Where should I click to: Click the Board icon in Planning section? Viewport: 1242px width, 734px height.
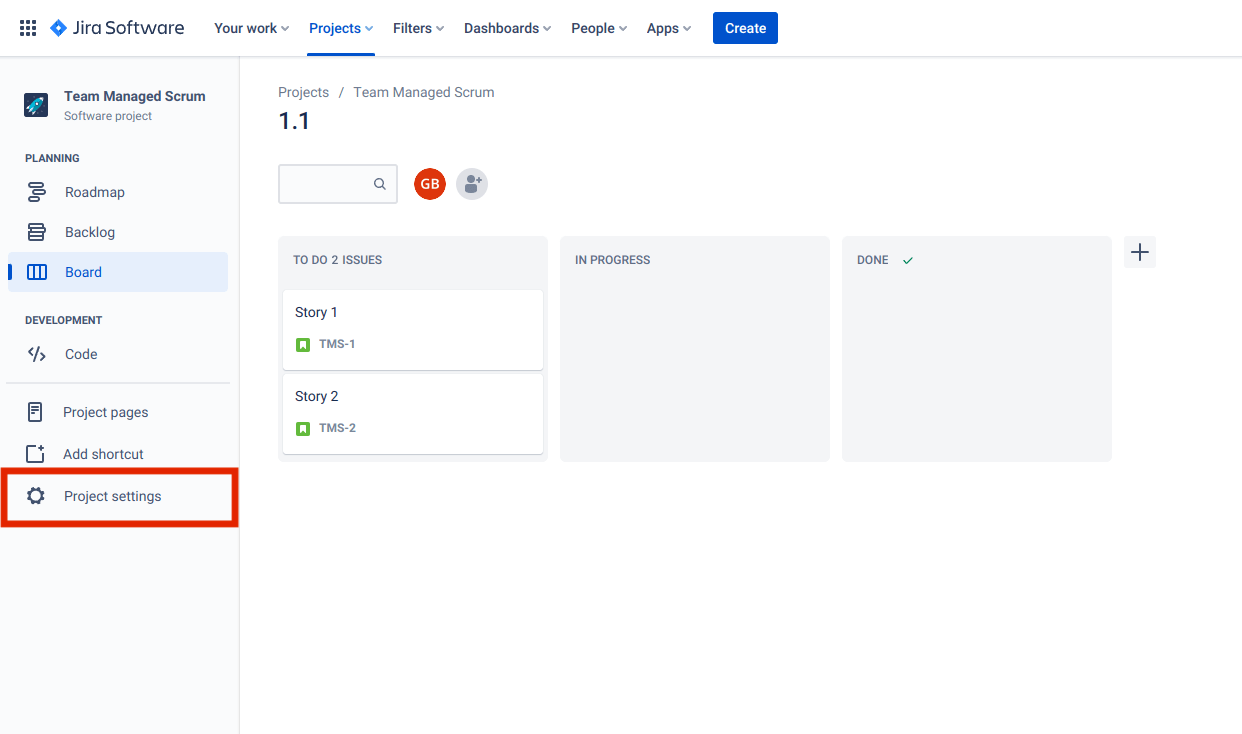[x=37, y=271]
